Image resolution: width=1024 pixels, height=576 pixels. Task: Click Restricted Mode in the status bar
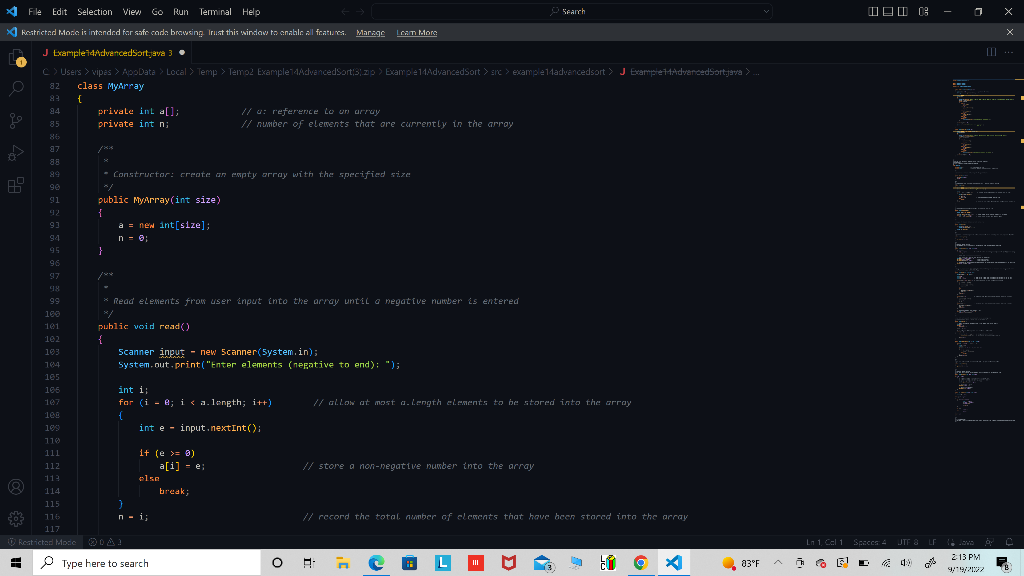41,542
